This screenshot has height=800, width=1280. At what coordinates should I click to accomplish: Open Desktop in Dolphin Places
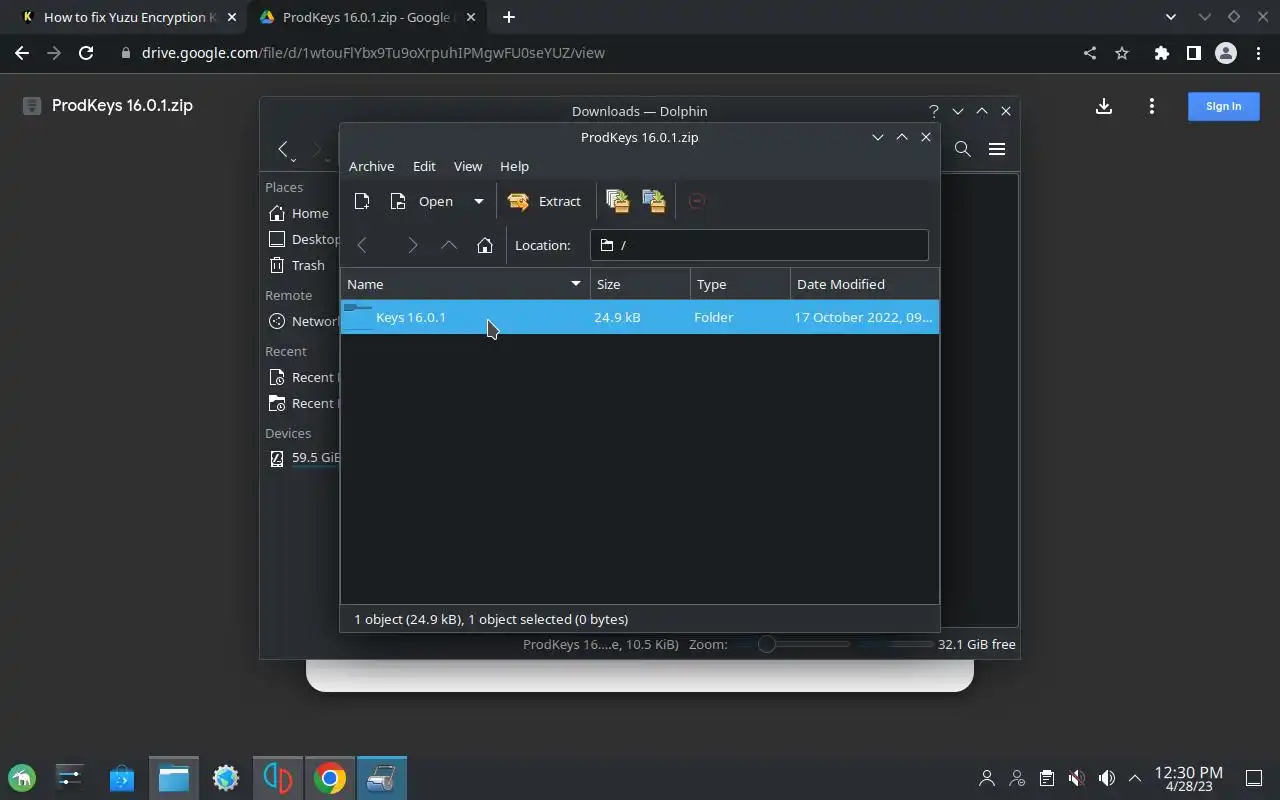[x=303, y=239]
